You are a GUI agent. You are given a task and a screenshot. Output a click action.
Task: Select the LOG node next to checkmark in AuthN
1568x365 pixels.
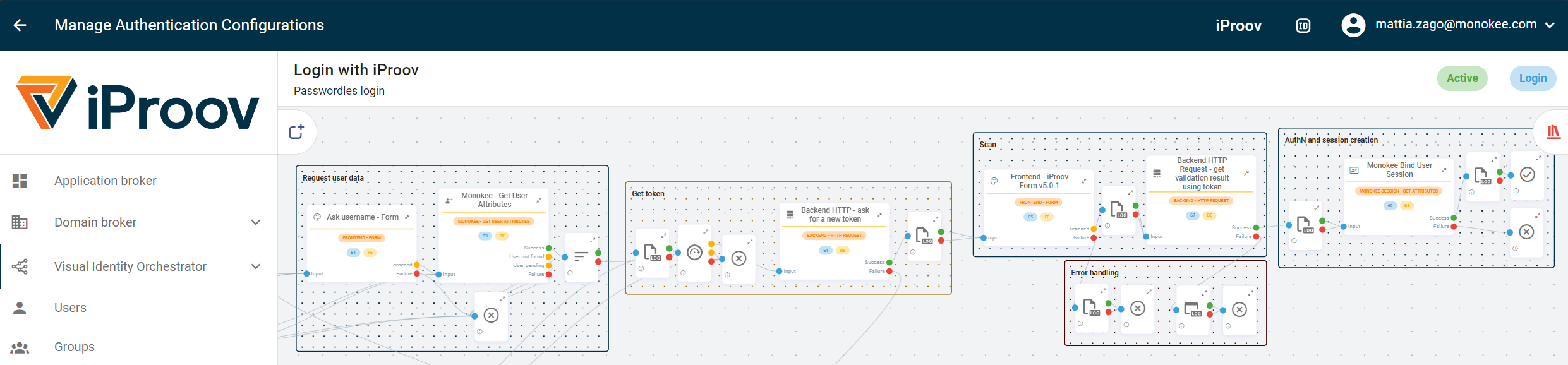(x=1482, y=176)
